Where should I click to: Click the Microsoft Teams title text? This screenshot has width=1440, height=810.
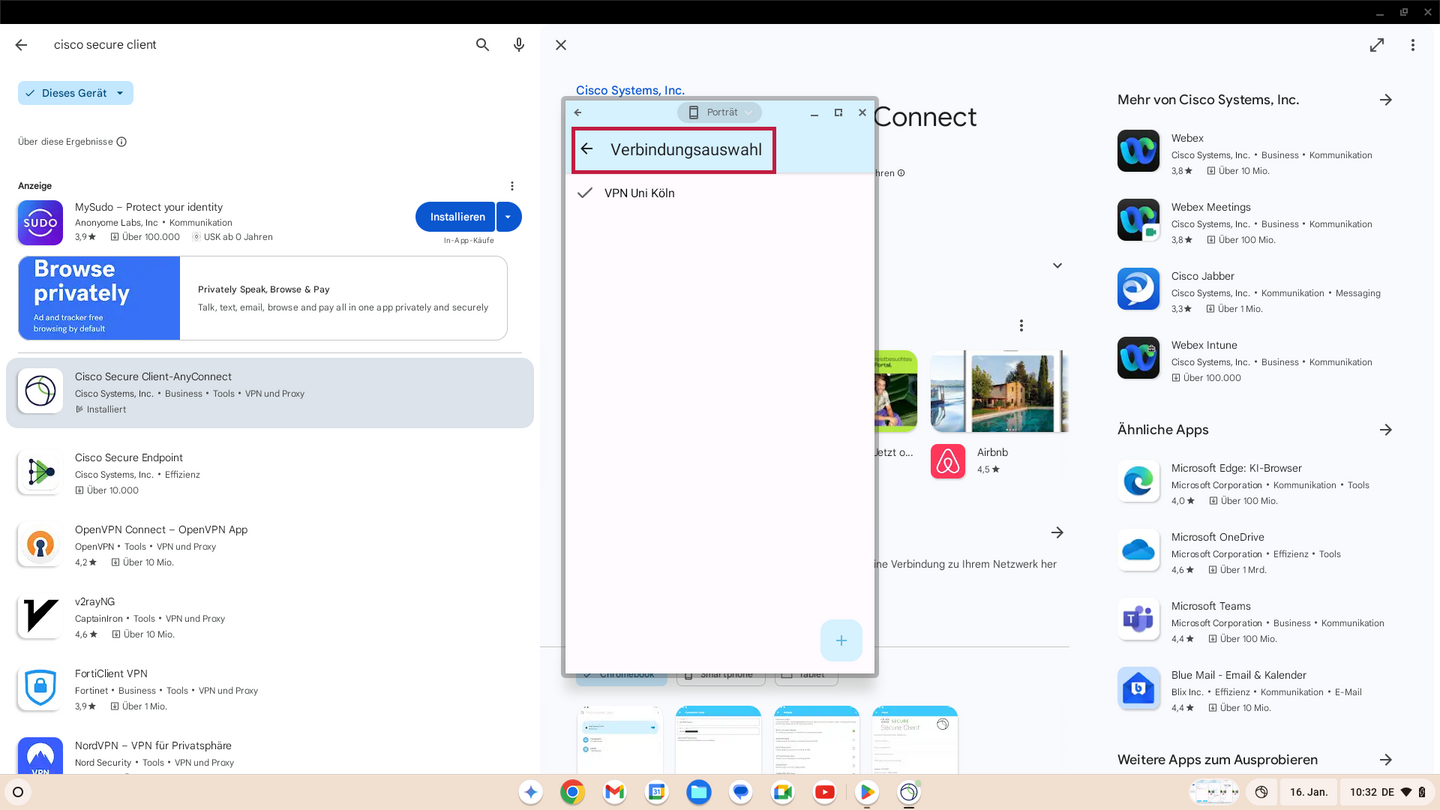click(1211, 606)
